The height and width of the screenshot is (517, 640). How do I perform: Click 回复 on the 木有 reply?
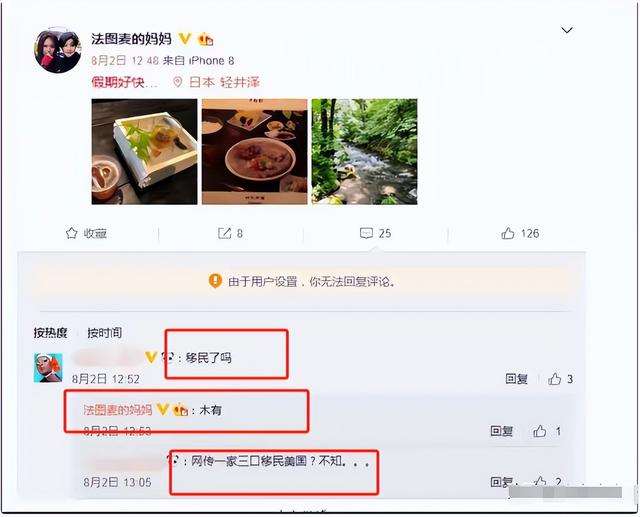[x=501, y=431]
